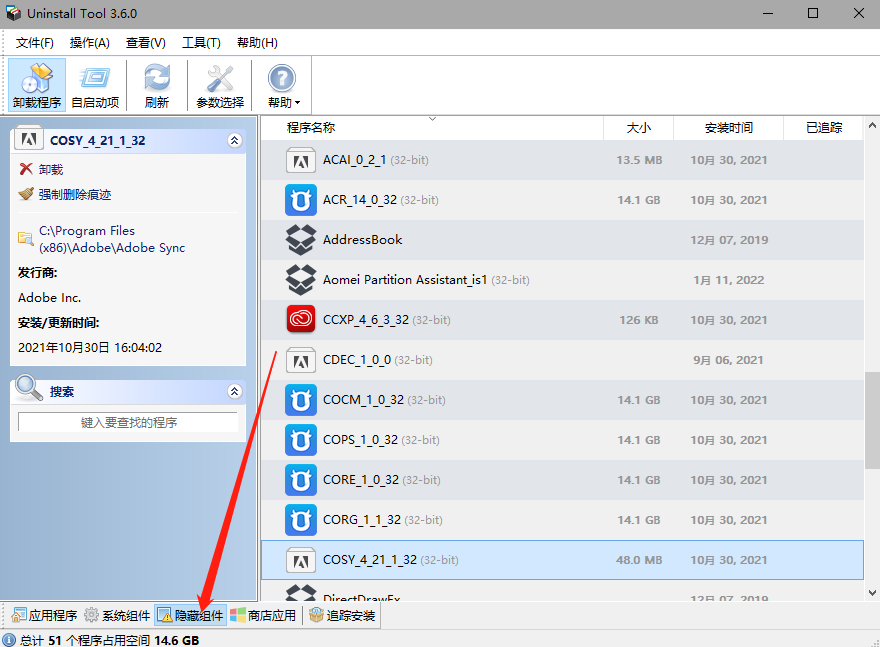This screenshot has width=880, height=647.
Task: Select CDEC_1_0_0 program name
Action: [357, 360]
